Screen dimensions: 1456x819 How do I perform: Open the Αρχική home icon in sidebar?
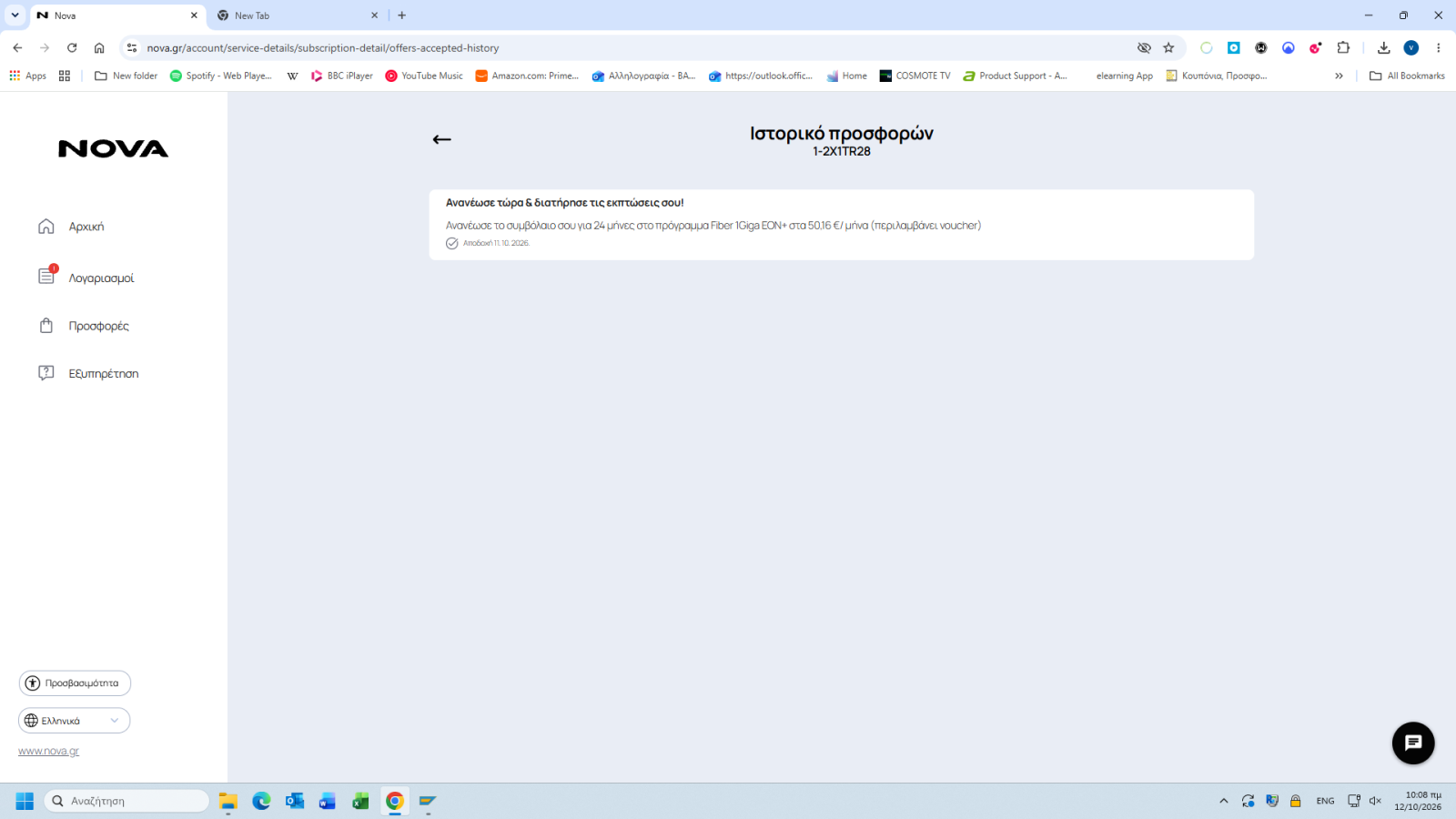click(46, 226)
